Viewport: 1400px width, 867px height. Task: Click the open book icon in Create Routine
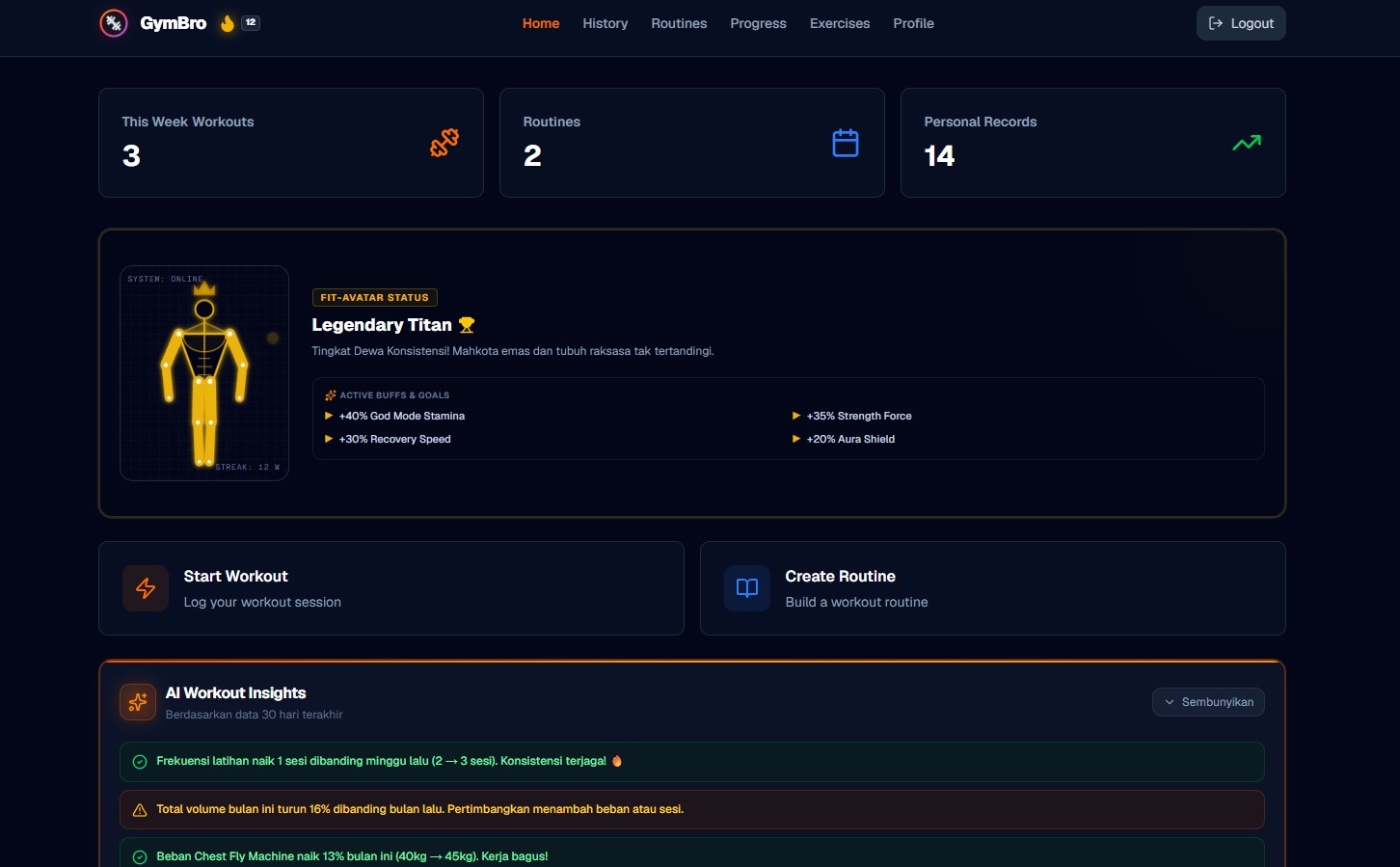(x=747, y=588)
